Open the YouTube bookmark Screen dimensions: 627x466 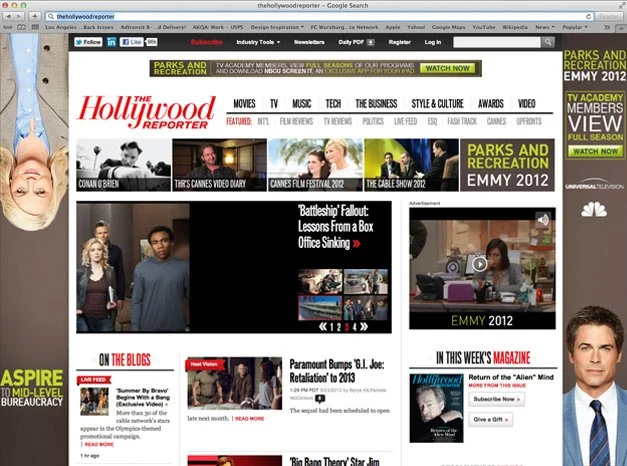click(483, 27)
